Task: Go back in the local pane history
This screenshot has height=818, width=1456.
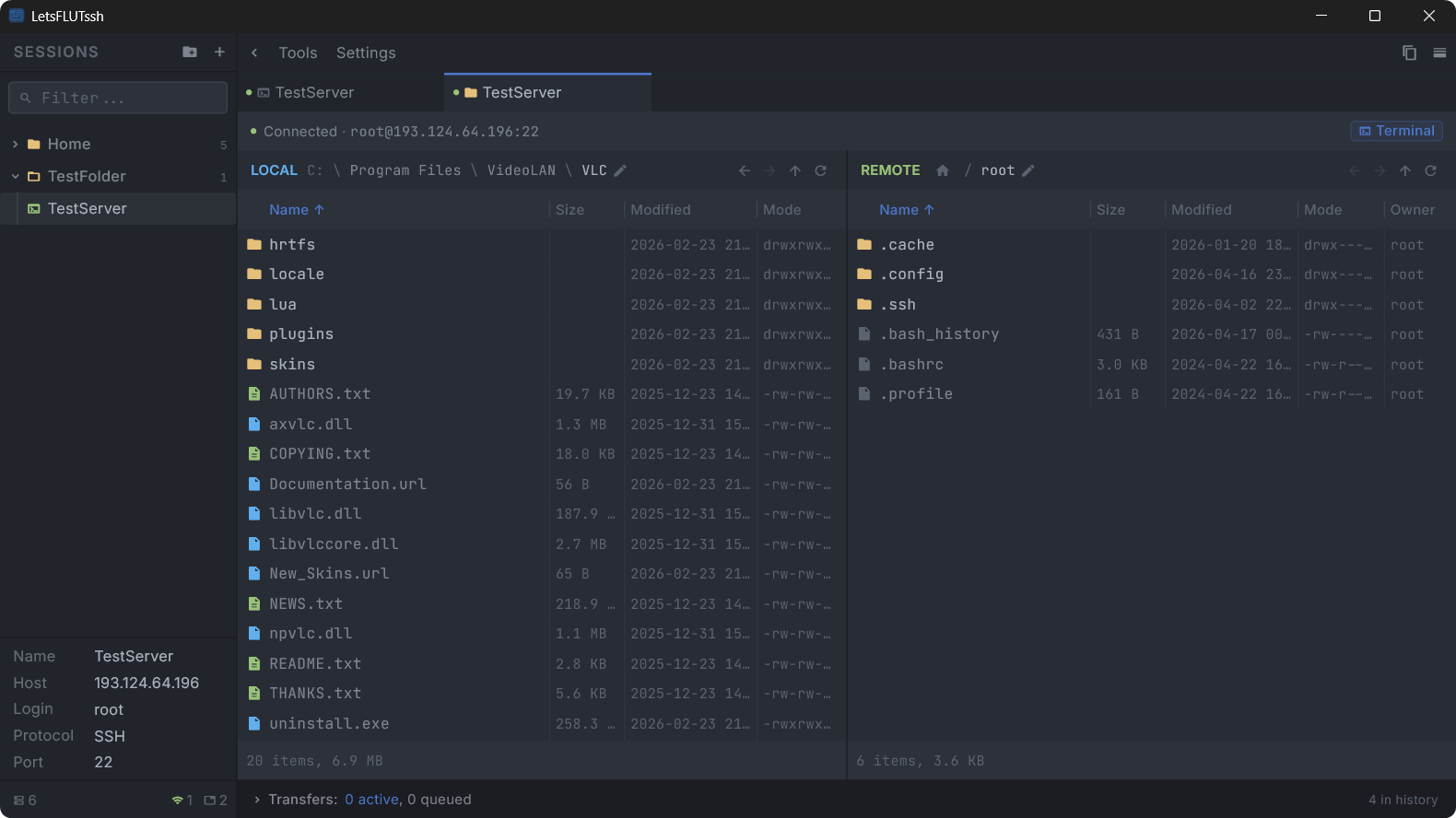Action: click(745, 170)
